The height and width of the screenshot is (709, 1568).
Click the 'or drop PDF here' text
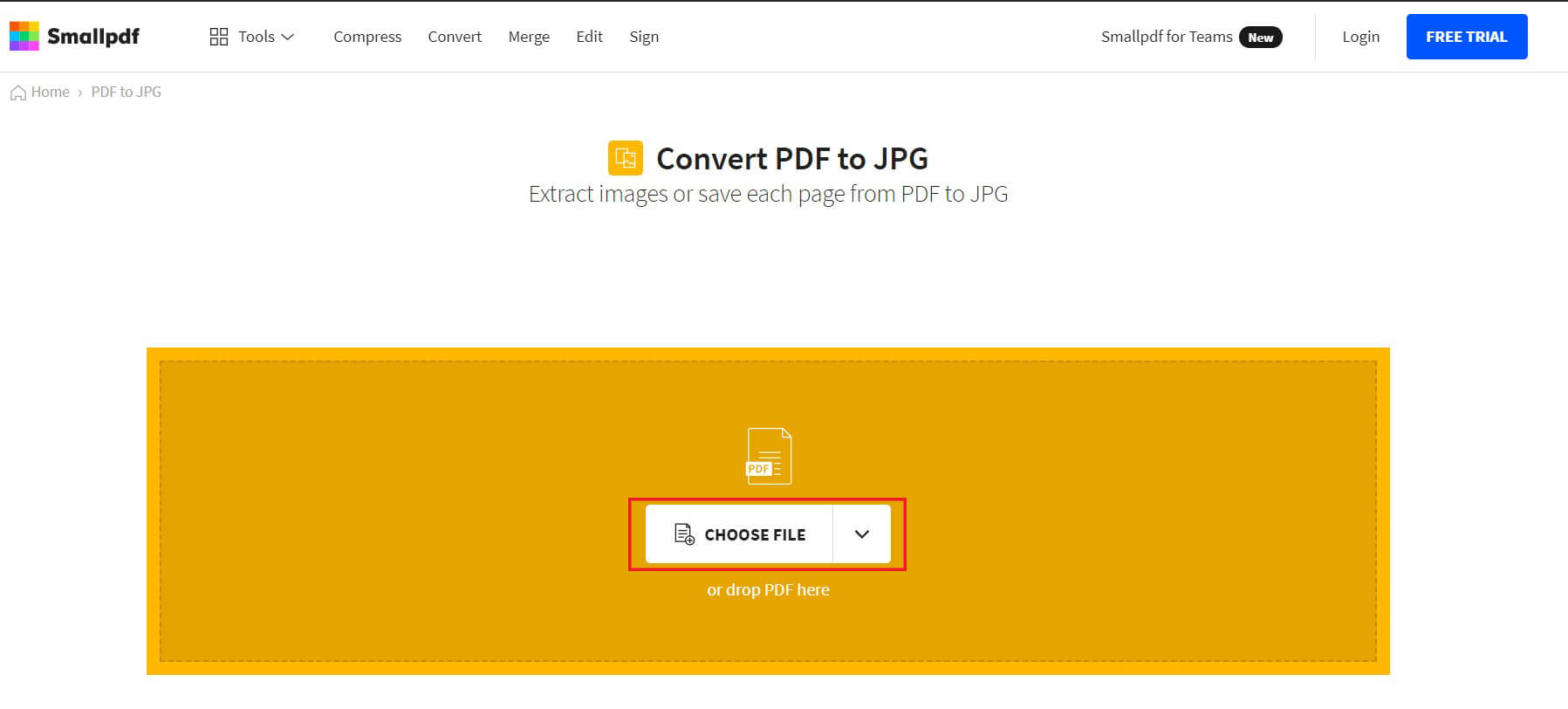point(768,590)
